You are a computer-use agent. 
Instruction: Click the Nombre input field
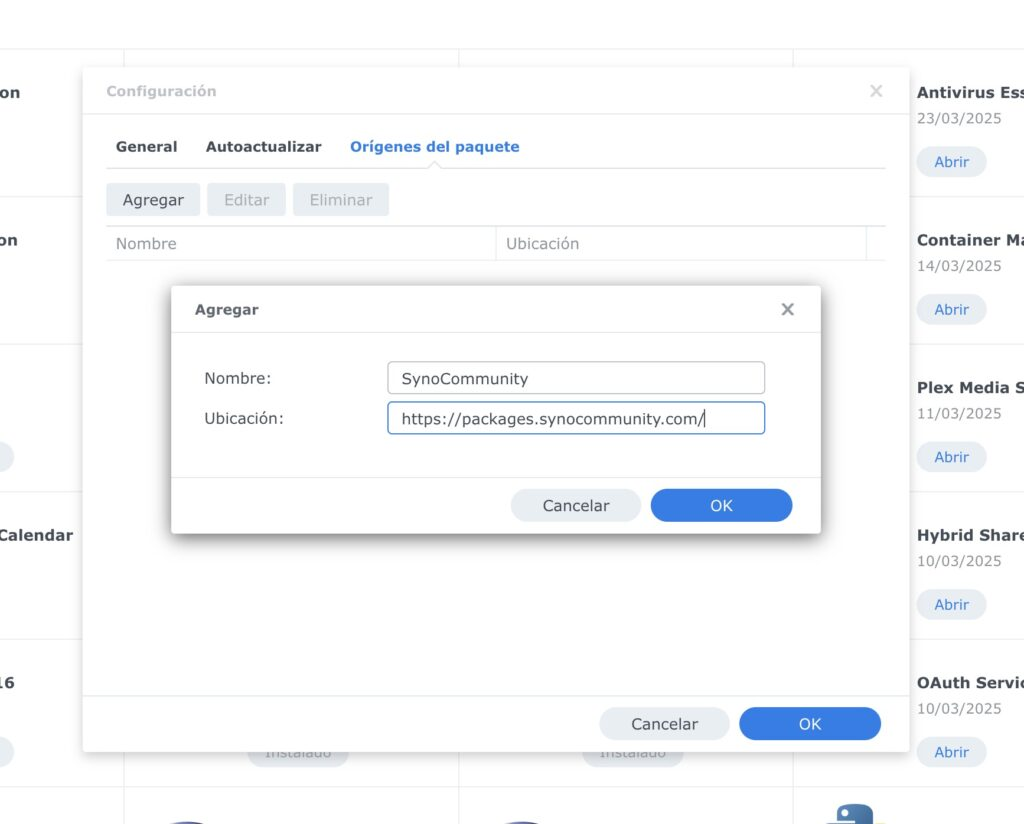click(x=576, y=378)
